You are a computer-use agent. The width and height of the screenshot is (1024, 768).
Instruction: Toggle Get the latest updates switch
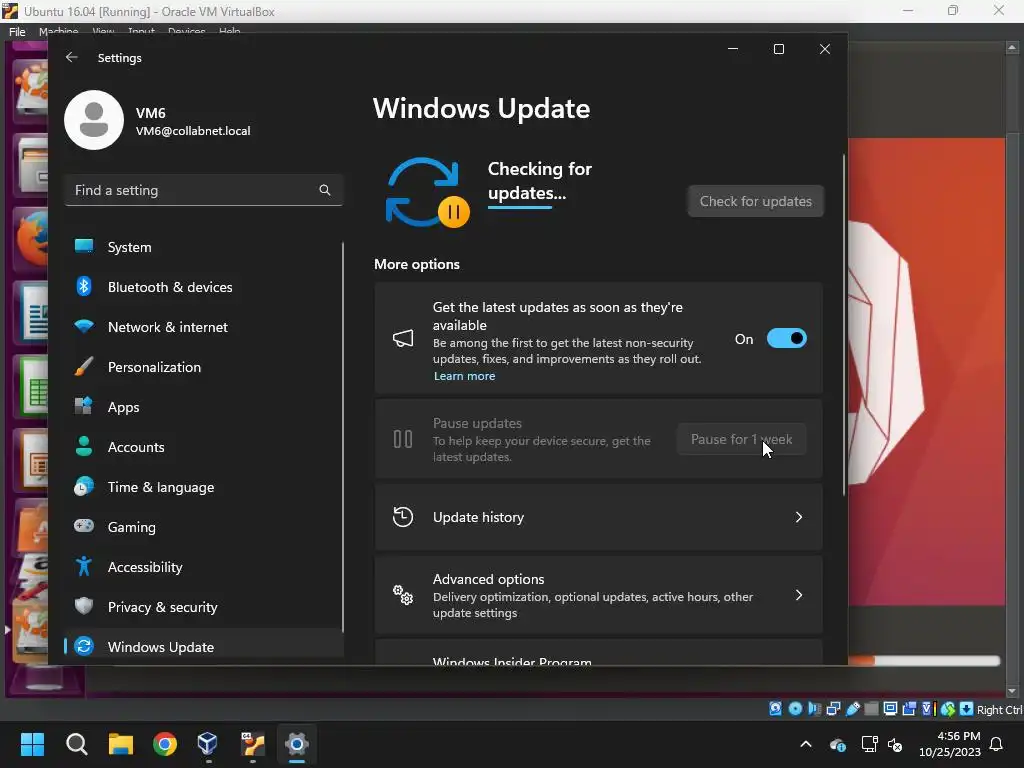786,338
